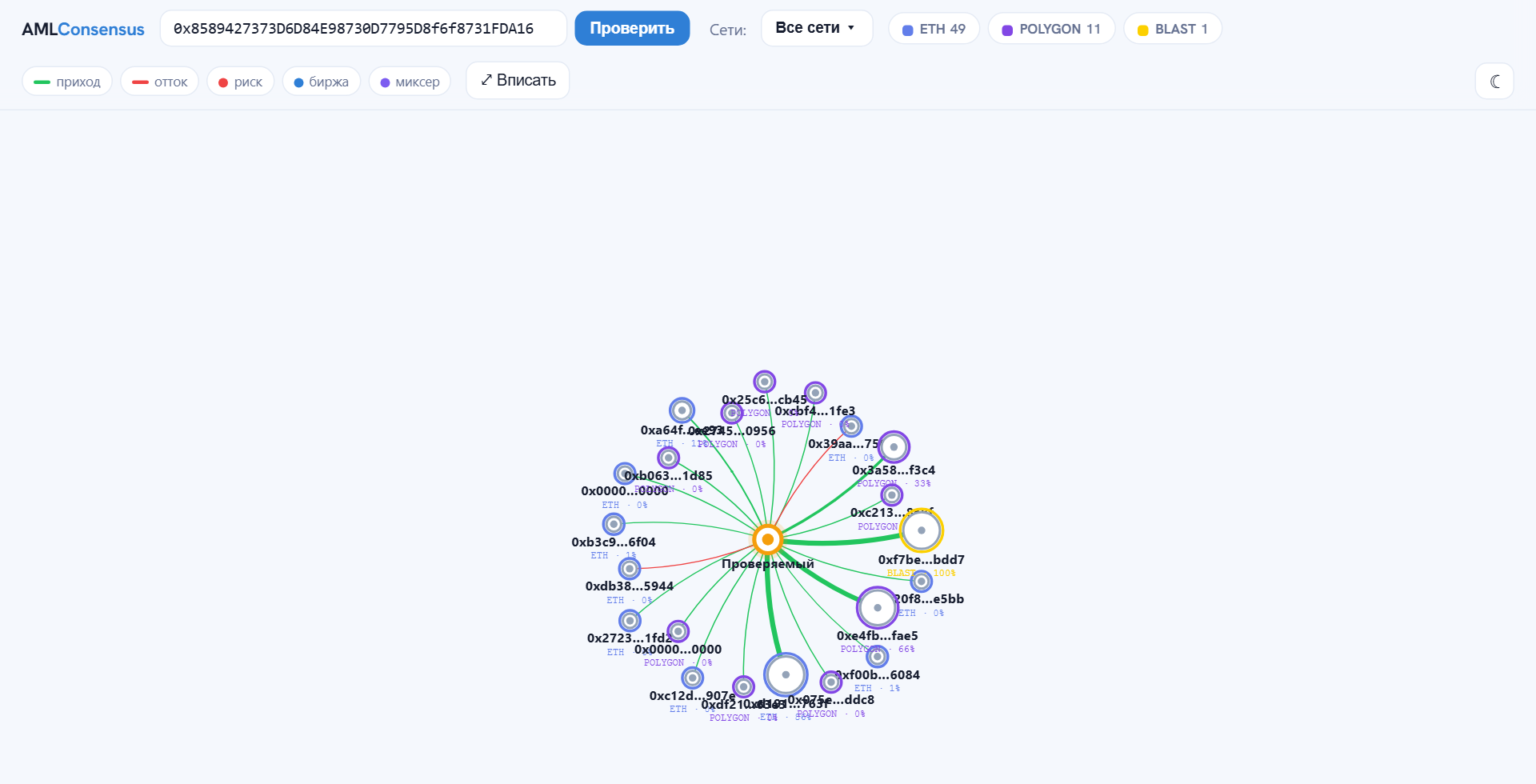Toggle the риск legend filter
This screenshot has height=784, width=1536.
tap(241, 82)
